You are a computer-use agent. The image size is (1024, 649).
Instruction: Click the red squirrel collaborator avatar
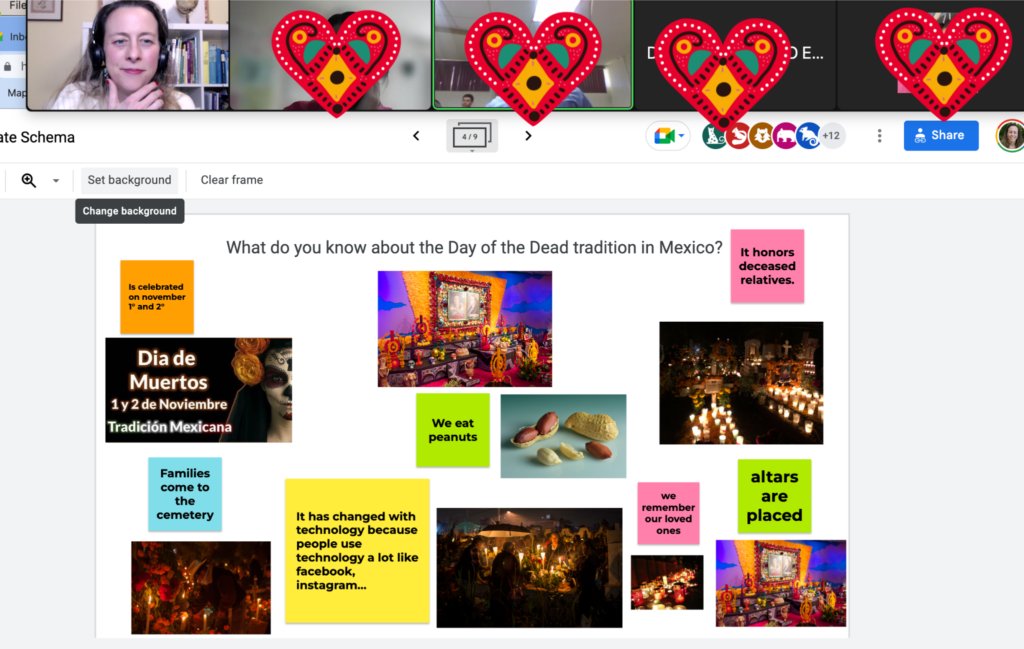click(x=738, y=136)
